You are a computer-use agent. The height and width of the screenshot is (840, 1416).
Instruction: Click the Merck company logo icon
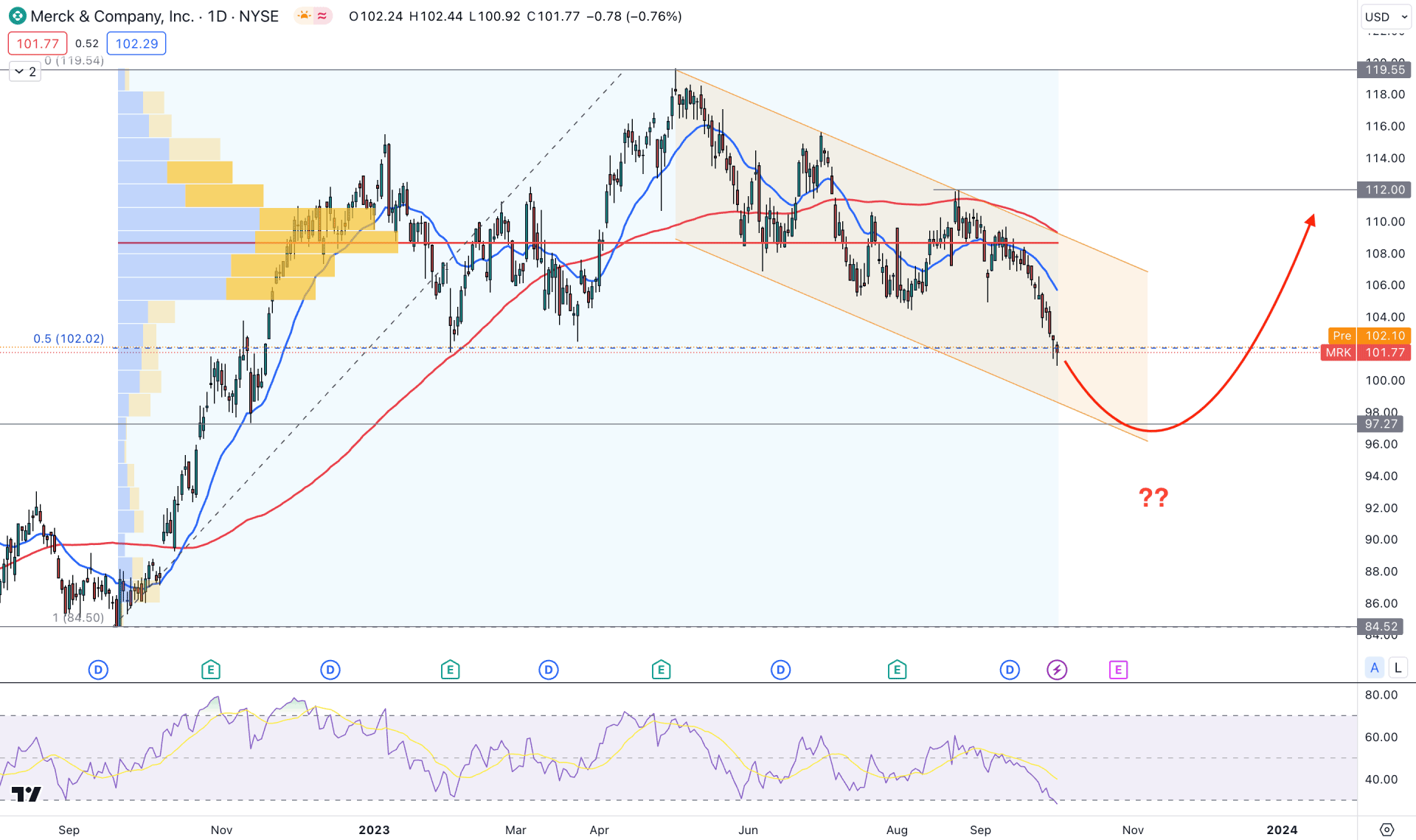[17, 16]
